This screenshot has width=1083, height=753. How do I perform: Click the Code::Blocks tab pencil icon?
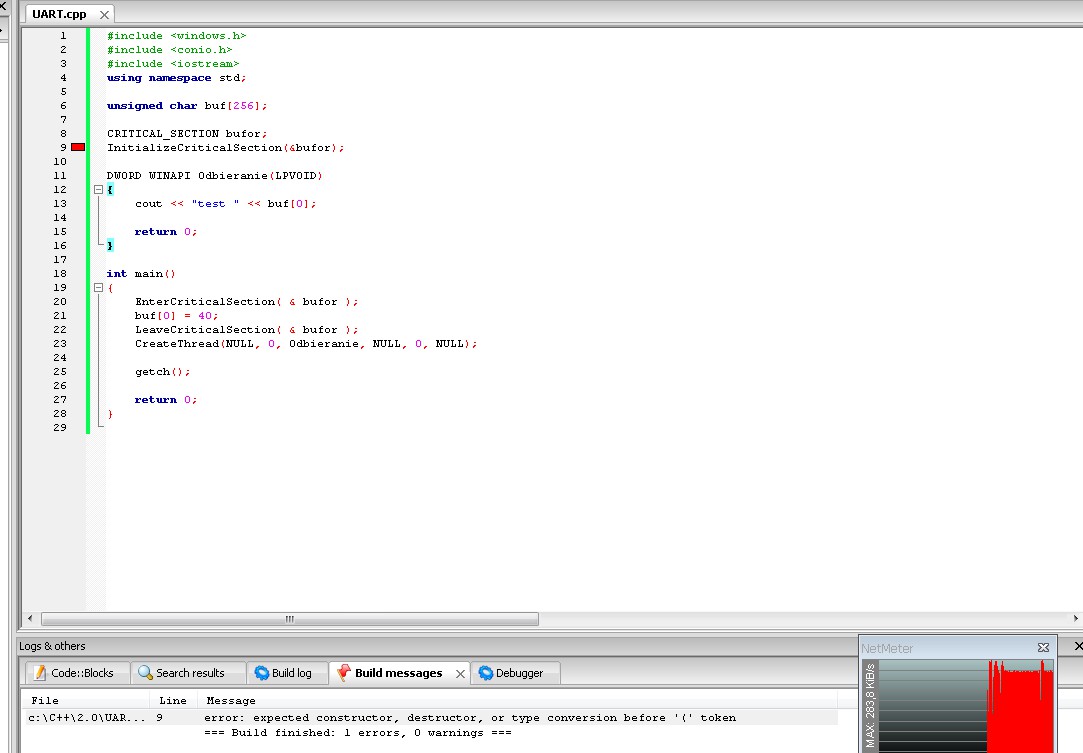pyautogui.click(x=40, y=673)
